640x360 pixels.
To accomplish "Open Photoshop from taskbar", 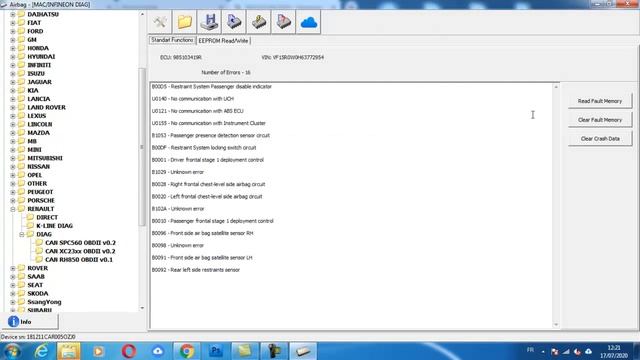I will coord(216,351).
